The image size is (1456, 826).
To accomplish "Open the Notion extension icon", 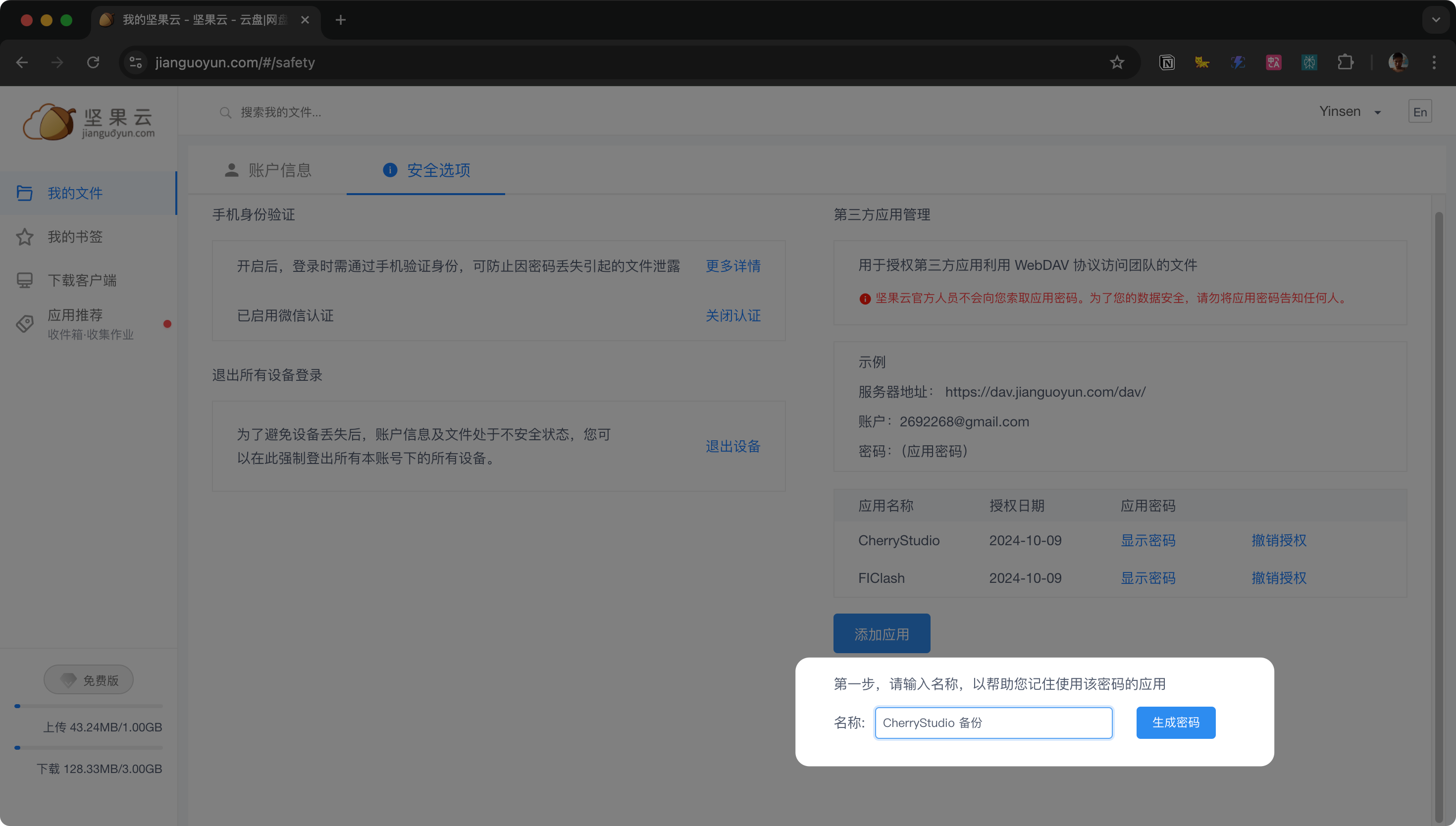I will [x=1167, y=62].
